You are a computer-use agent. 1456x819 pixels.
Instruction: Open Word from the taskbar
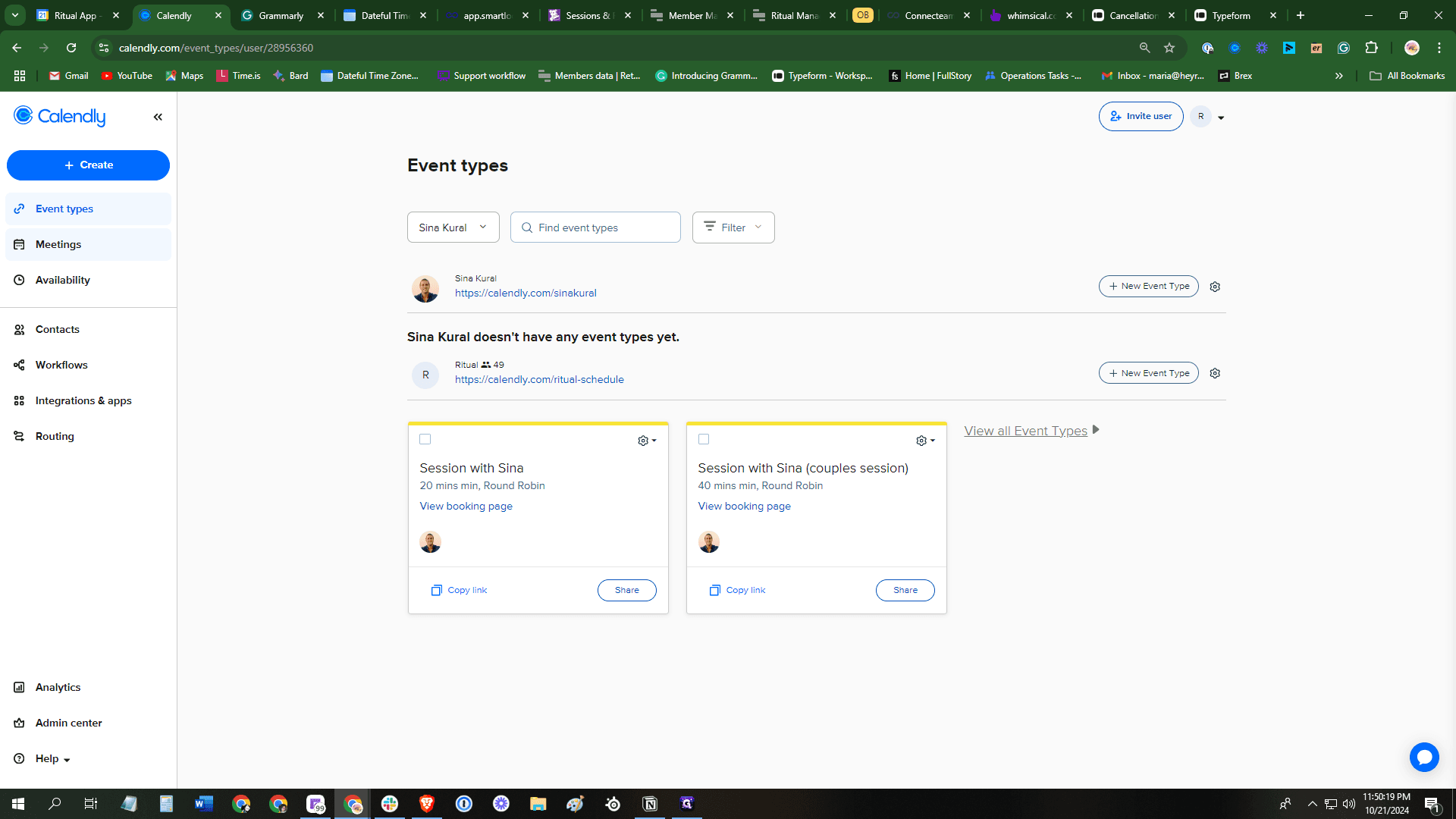tap(204, 804)
